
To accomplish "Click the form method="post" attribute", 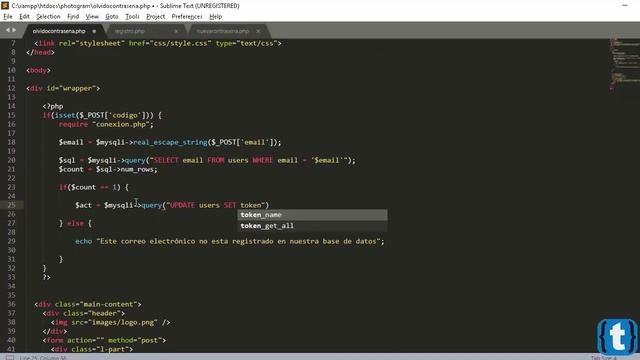I will [135, 340].
